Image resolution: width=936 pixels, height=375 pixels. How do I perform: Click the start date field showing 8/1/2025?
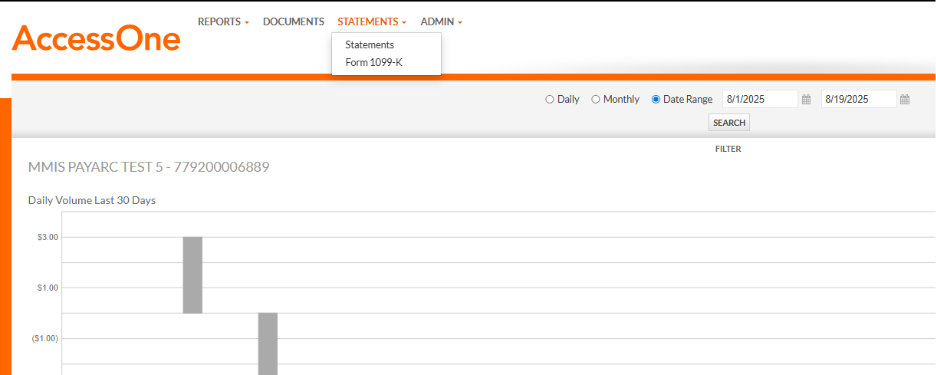[x=759, y=100]
